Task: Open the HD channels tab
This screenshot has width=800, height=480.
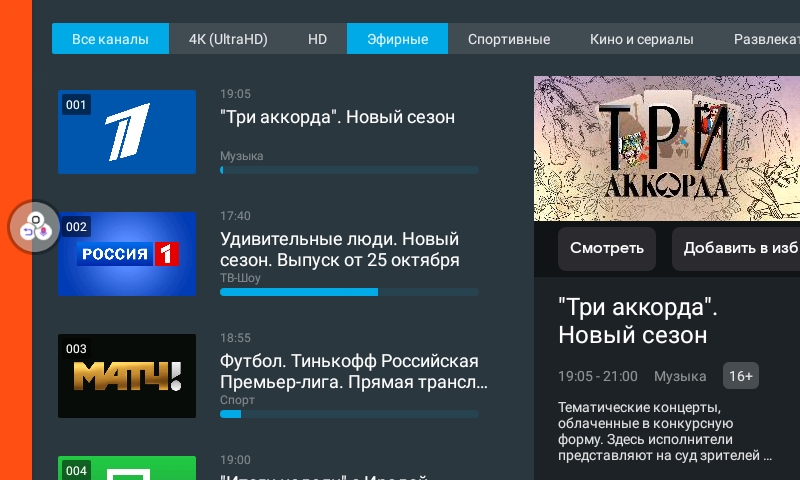Action: point(317,39)
